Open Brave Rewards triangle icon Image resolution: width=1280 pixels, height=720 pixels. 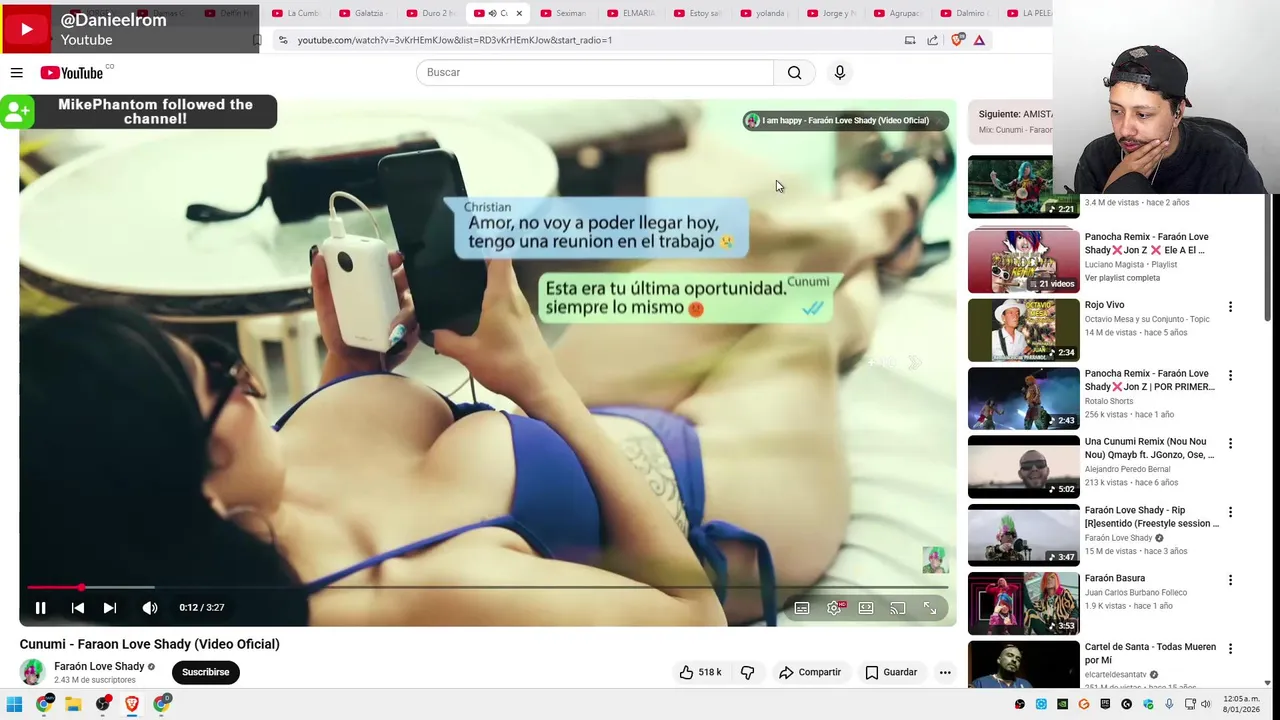click(979, 40)
